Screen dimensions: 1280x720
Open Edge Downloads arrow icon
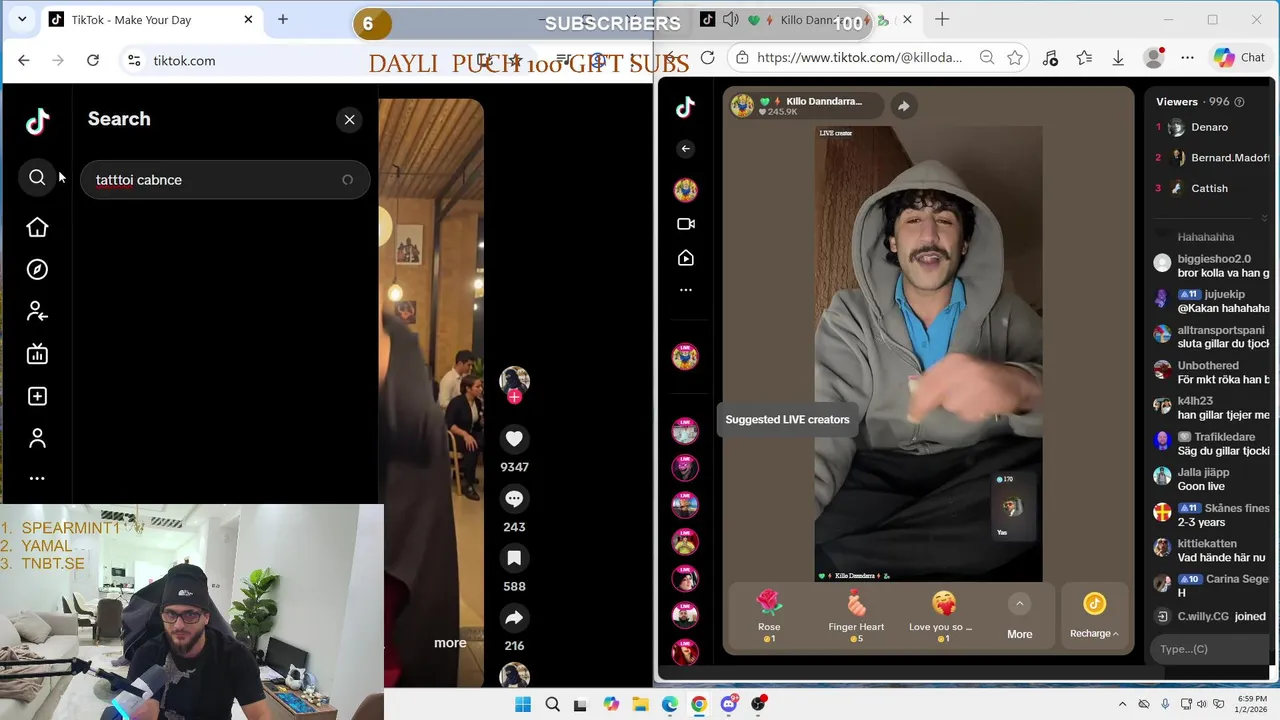pos(1118,58)
